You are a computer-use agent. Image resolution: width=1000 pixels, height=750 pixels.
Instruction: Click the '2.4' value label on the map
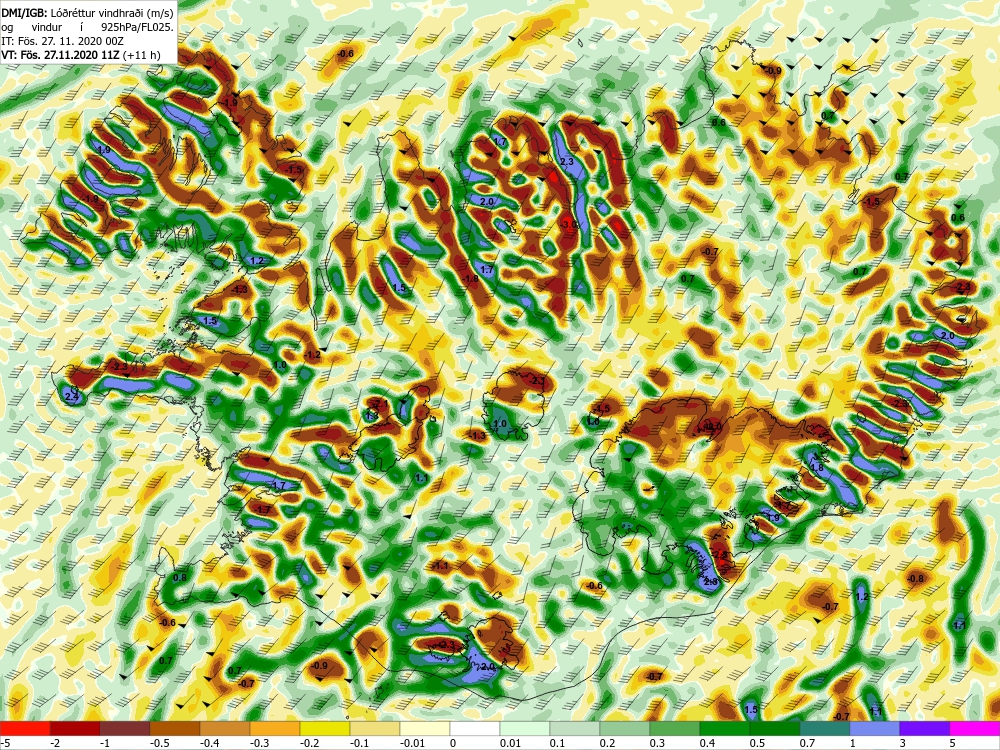(x=72, y=397)
